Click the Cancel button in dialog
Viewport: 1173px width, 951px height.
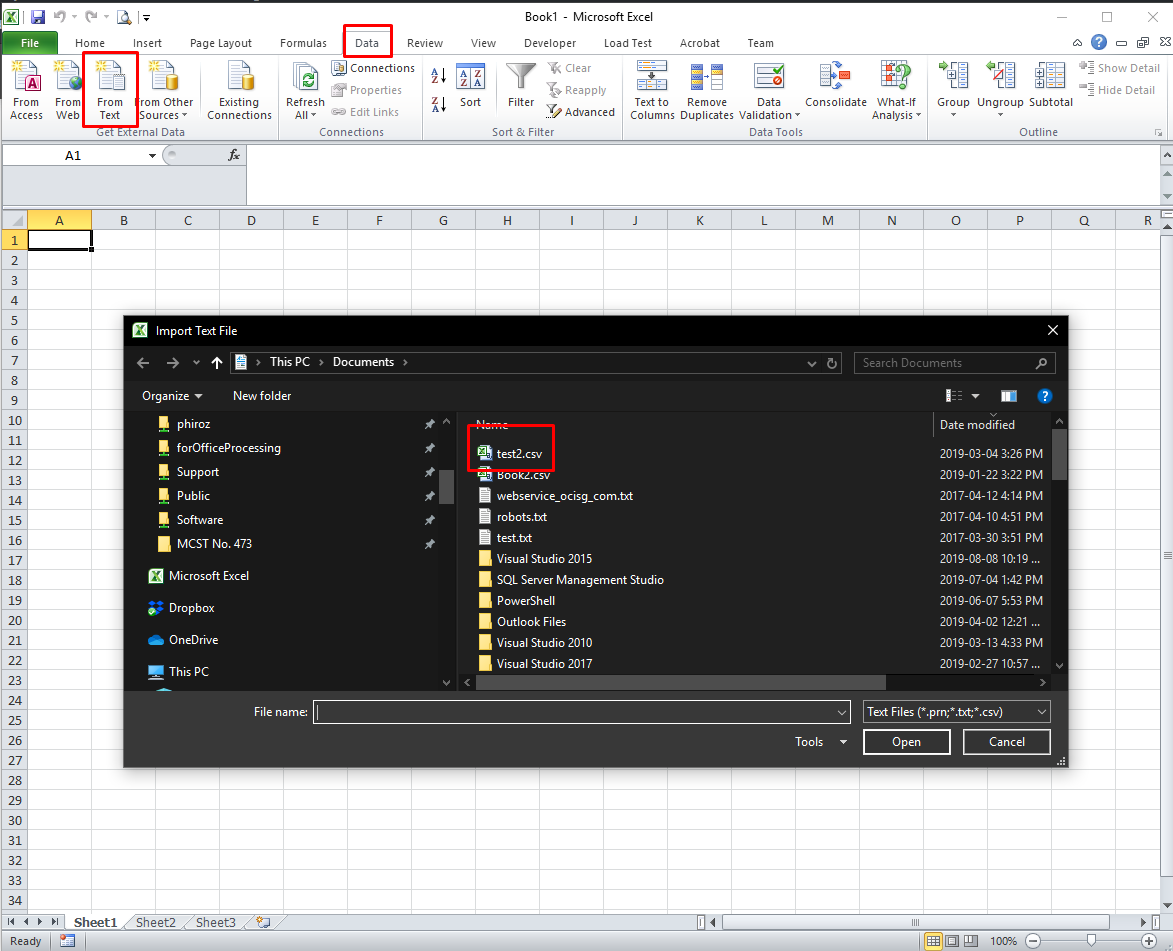pyautogui.click(x=1006, y=741)
